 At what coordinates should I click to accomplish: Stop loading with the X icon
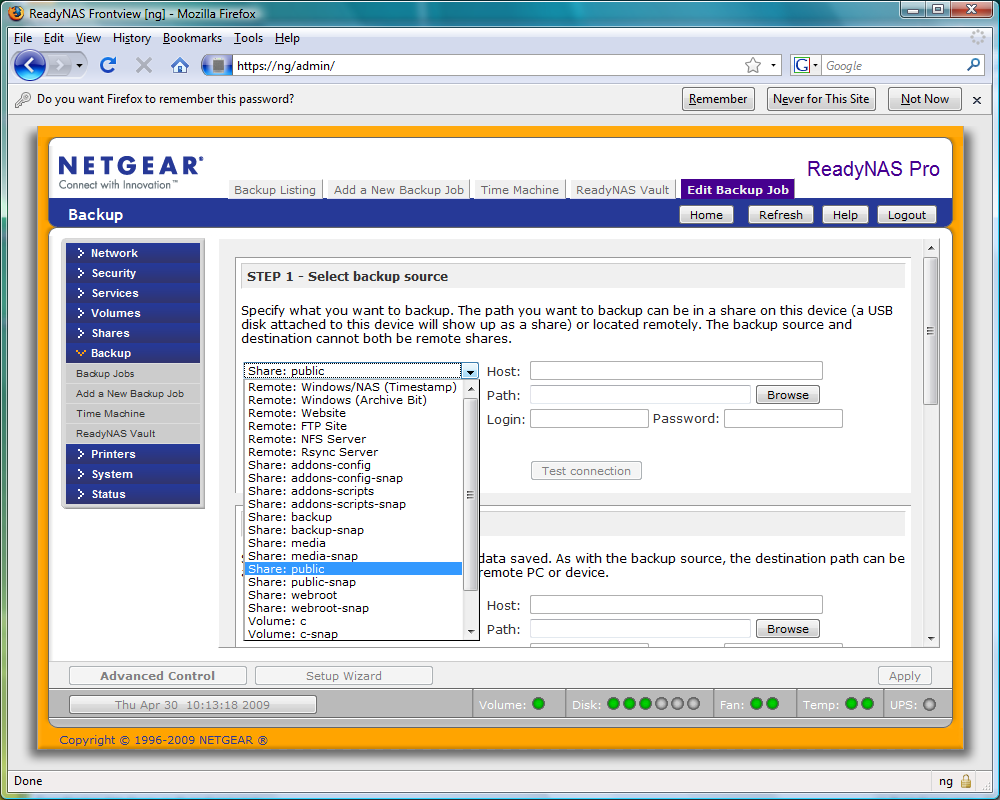point(144,65)
